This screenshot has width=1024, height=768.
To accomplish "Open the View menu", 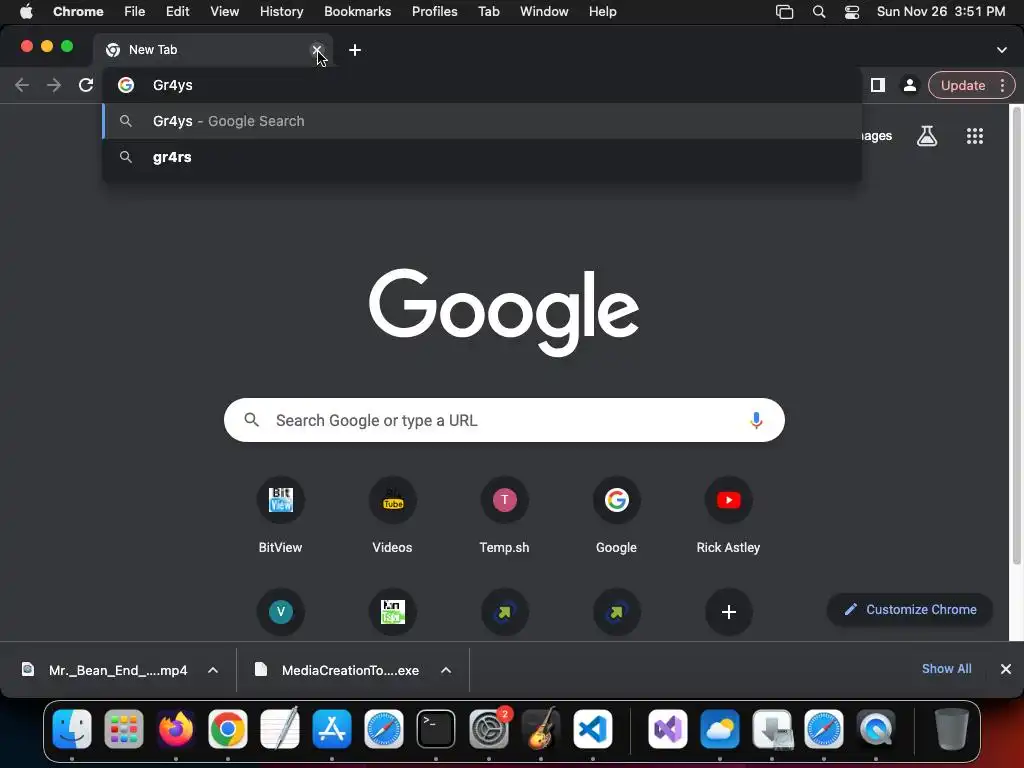I will point(225,12).
